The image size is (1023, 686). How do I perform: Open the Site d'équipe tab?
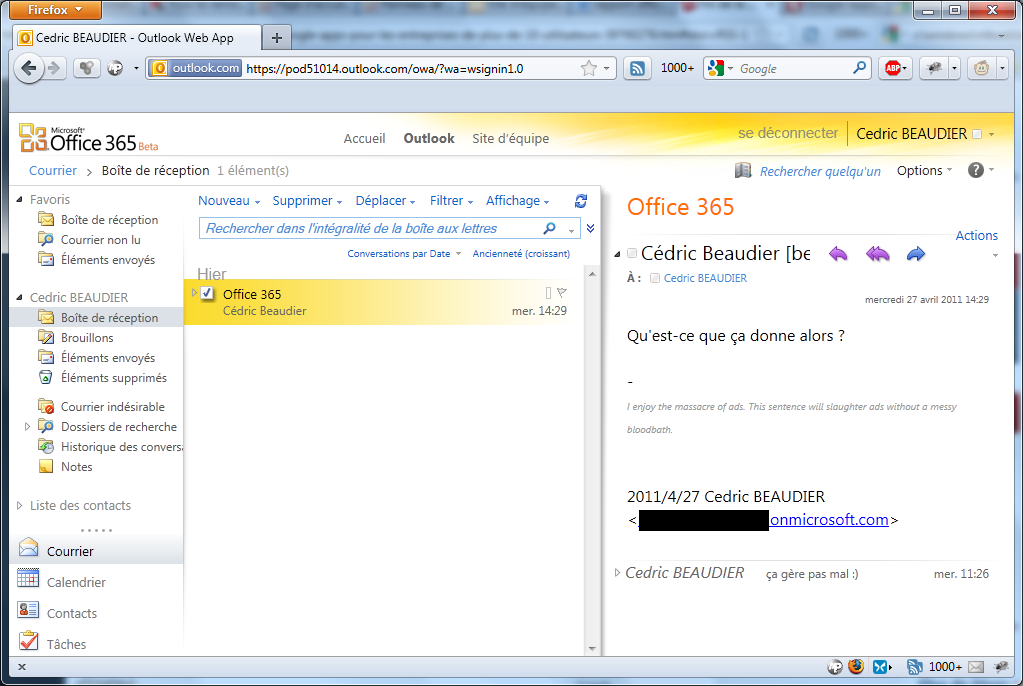pos(511,138)
